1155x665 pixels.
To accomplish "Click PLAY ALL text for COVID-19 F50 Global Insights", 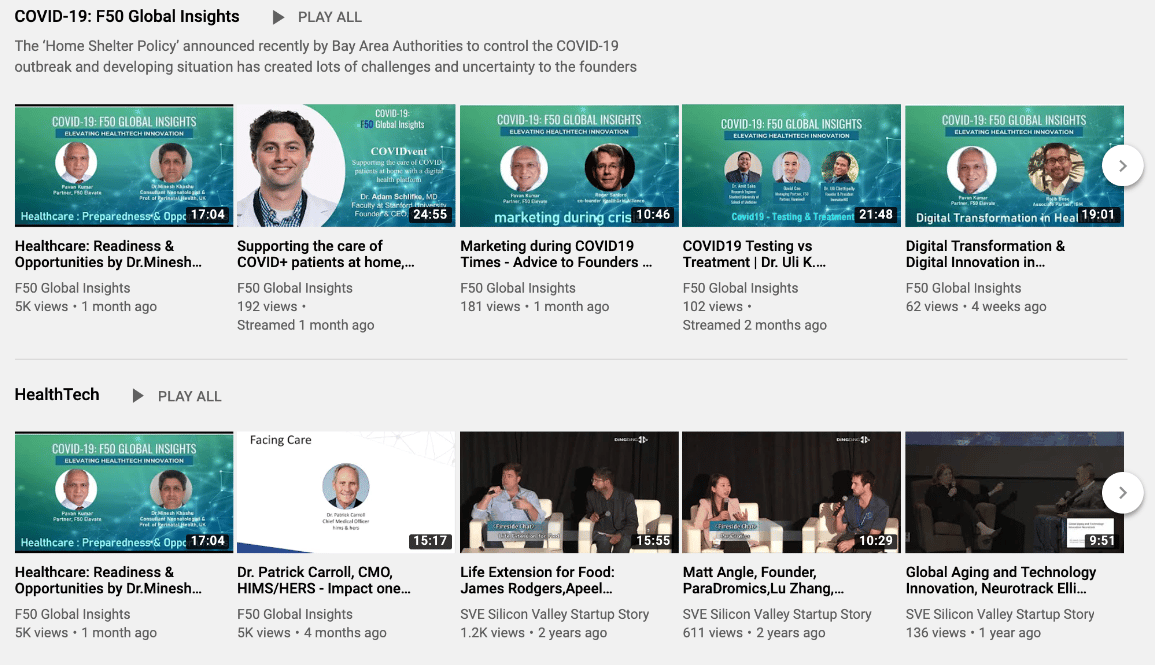I will (x=329, y=17).
